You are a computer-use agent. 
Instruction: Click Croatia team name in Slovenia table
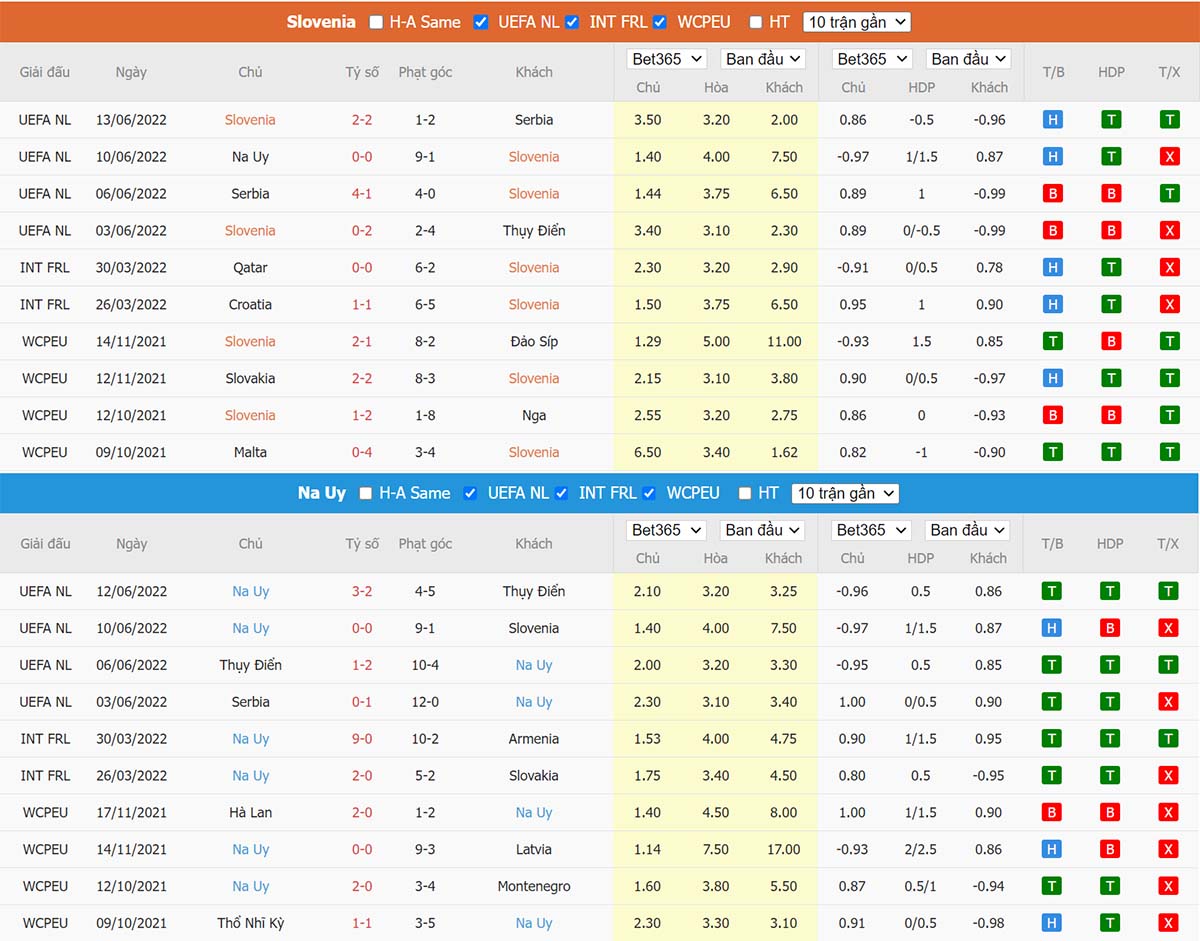250,305
